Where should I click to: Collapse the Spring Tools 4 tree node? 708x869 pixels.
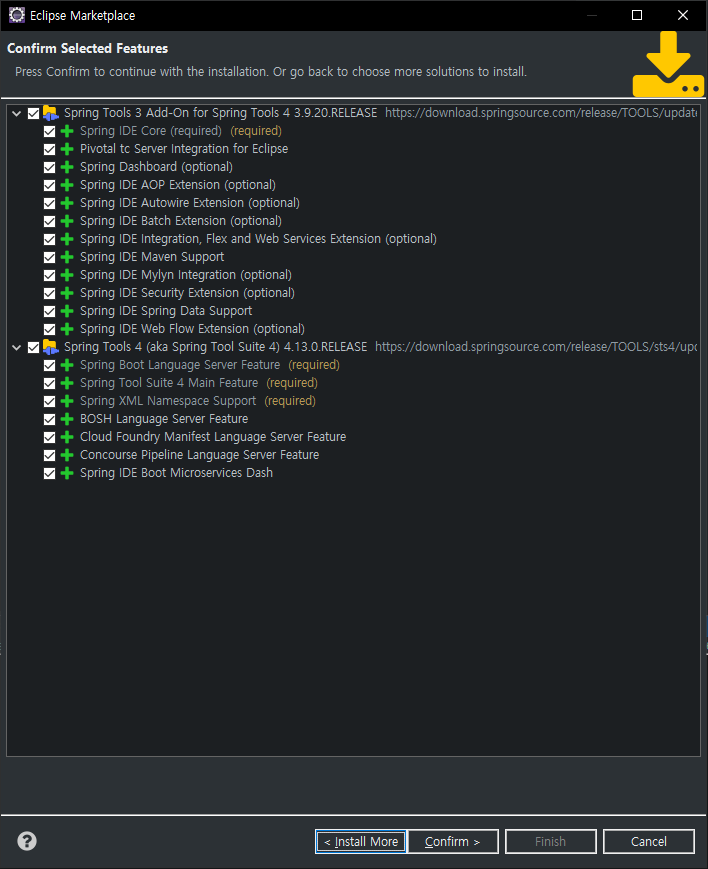(x=17, y=347)
